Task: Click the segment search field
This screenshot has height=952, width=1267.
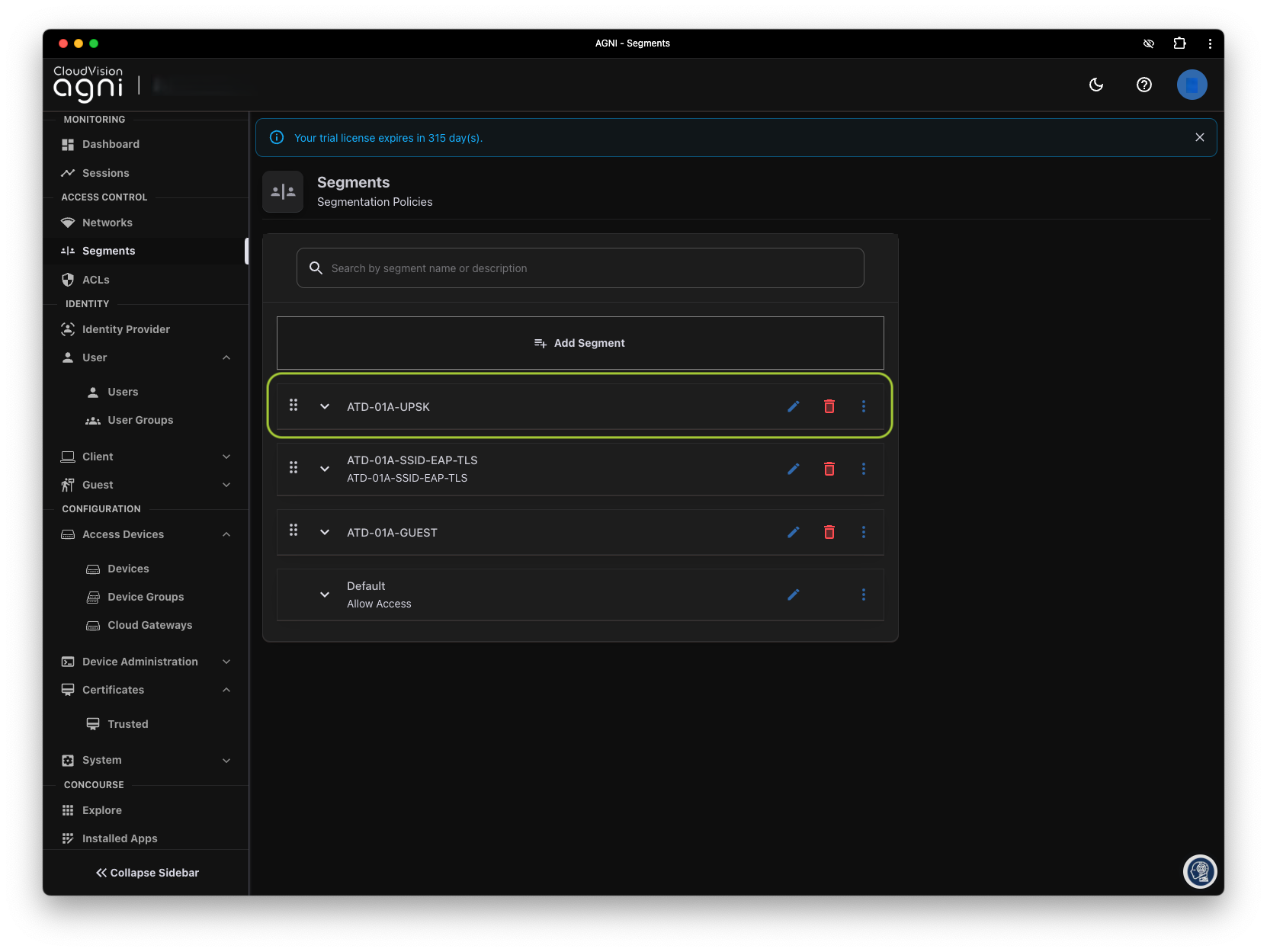Action: [579, 268]
